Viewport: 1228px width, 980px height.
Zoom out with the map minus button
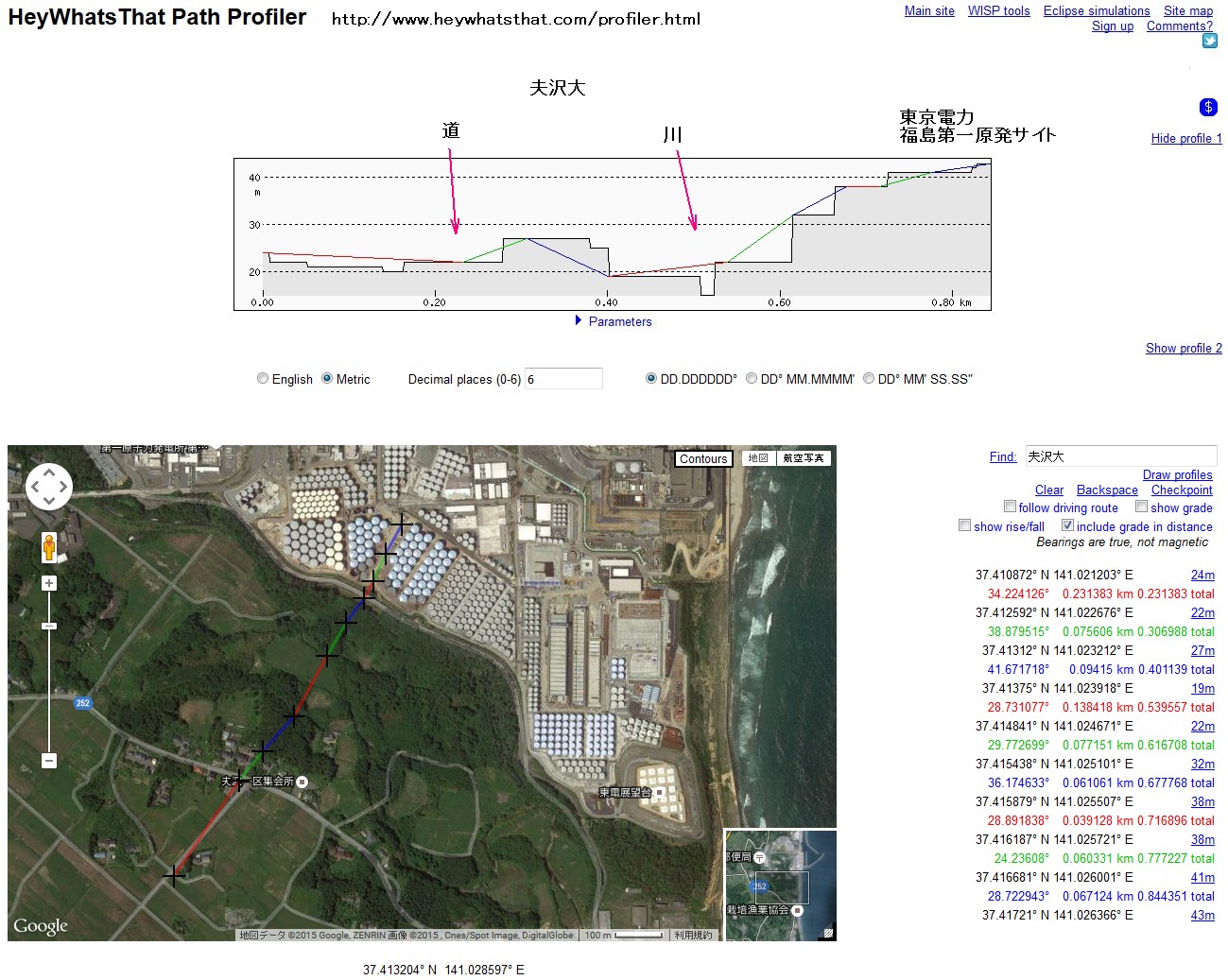click(49, 761)
